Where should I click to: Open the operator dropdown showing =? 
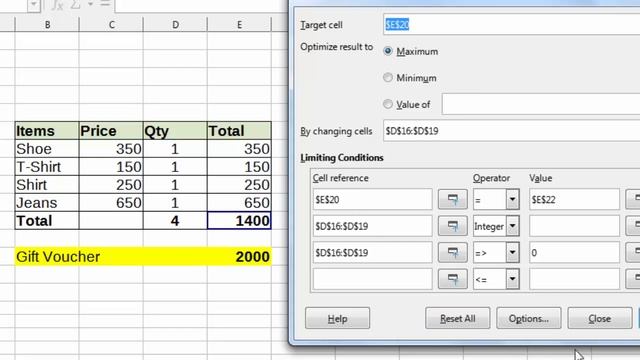pyautogui.click(x=512, y=200)
